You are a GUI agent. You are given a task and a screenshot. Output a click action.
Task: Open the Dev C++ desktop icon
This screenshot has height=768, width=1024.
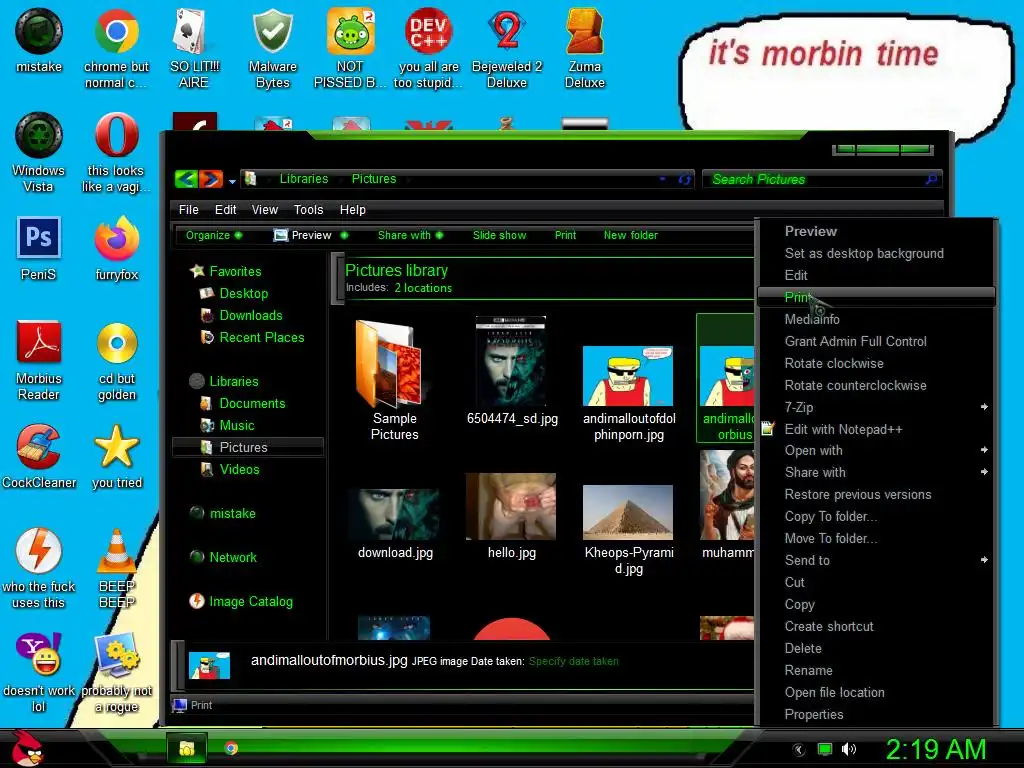(x=428, y=31)
